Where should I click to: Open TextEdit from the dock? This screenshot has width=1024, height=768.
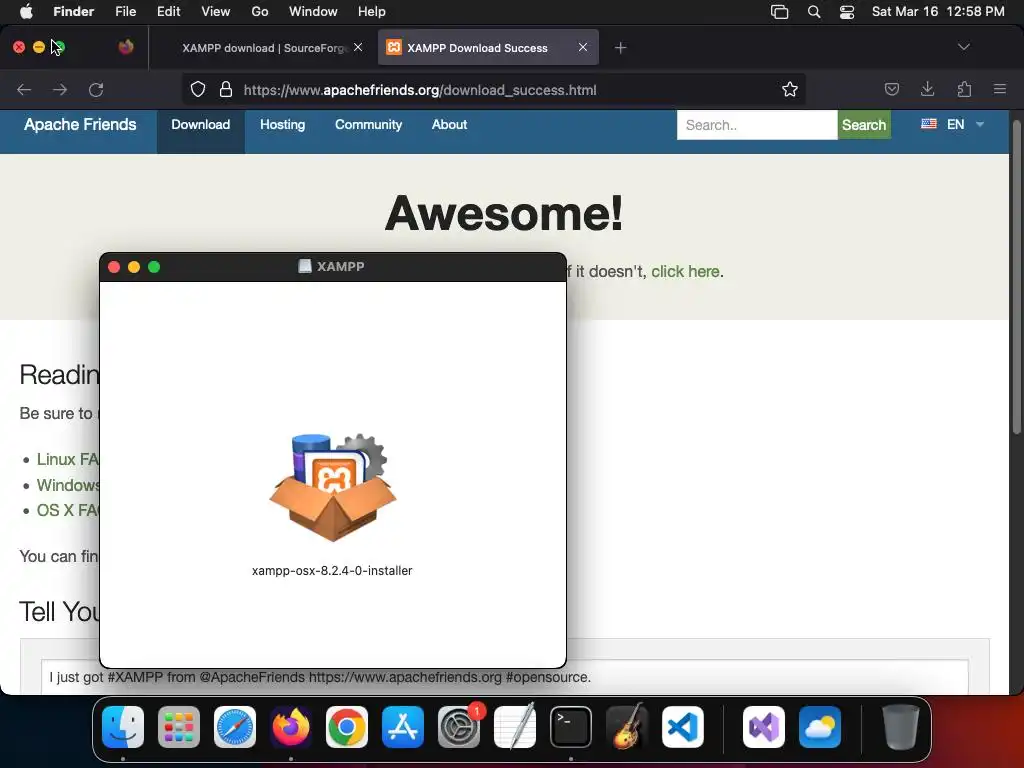[x=515, y=727]
